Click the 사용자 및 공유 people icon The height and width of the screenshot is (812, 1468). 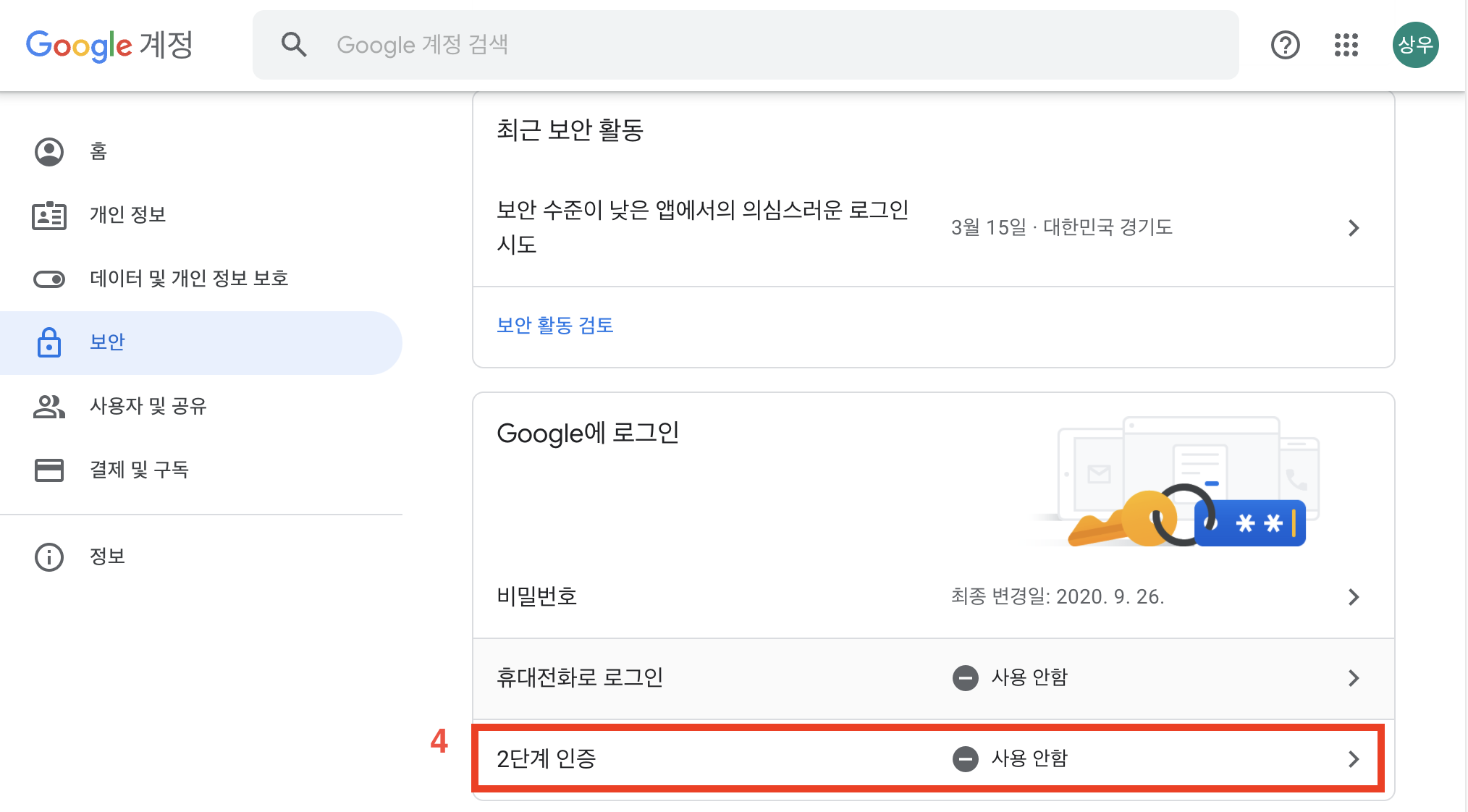point(49,406)
